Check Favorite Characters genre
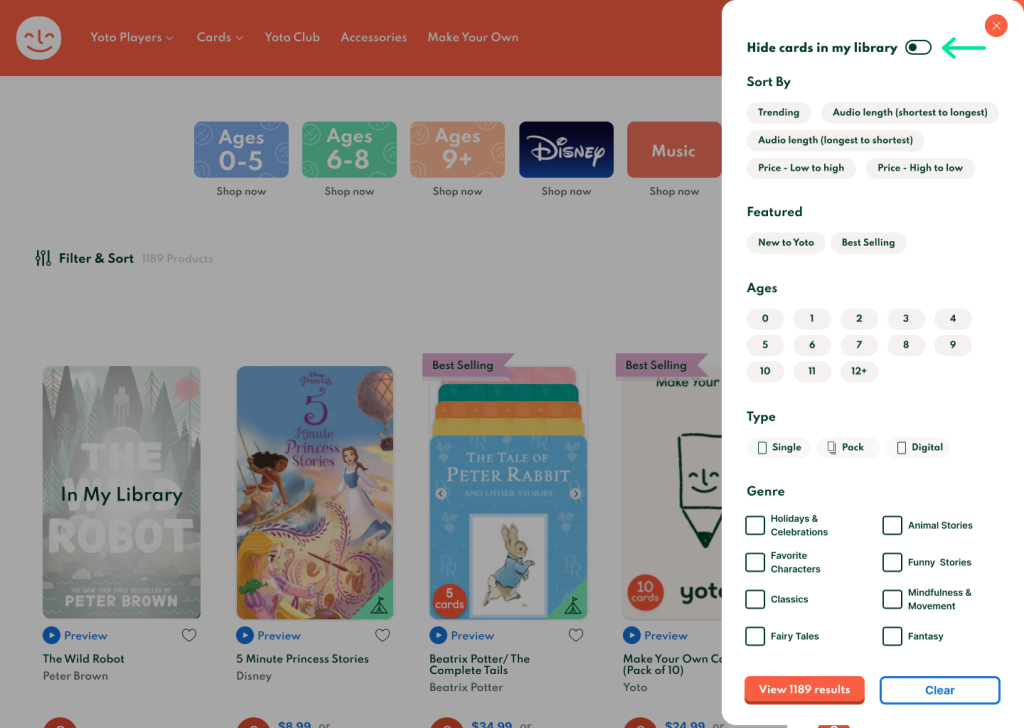Image resolution: width=1024 pixels, height=728 pixels. point(755,562)
